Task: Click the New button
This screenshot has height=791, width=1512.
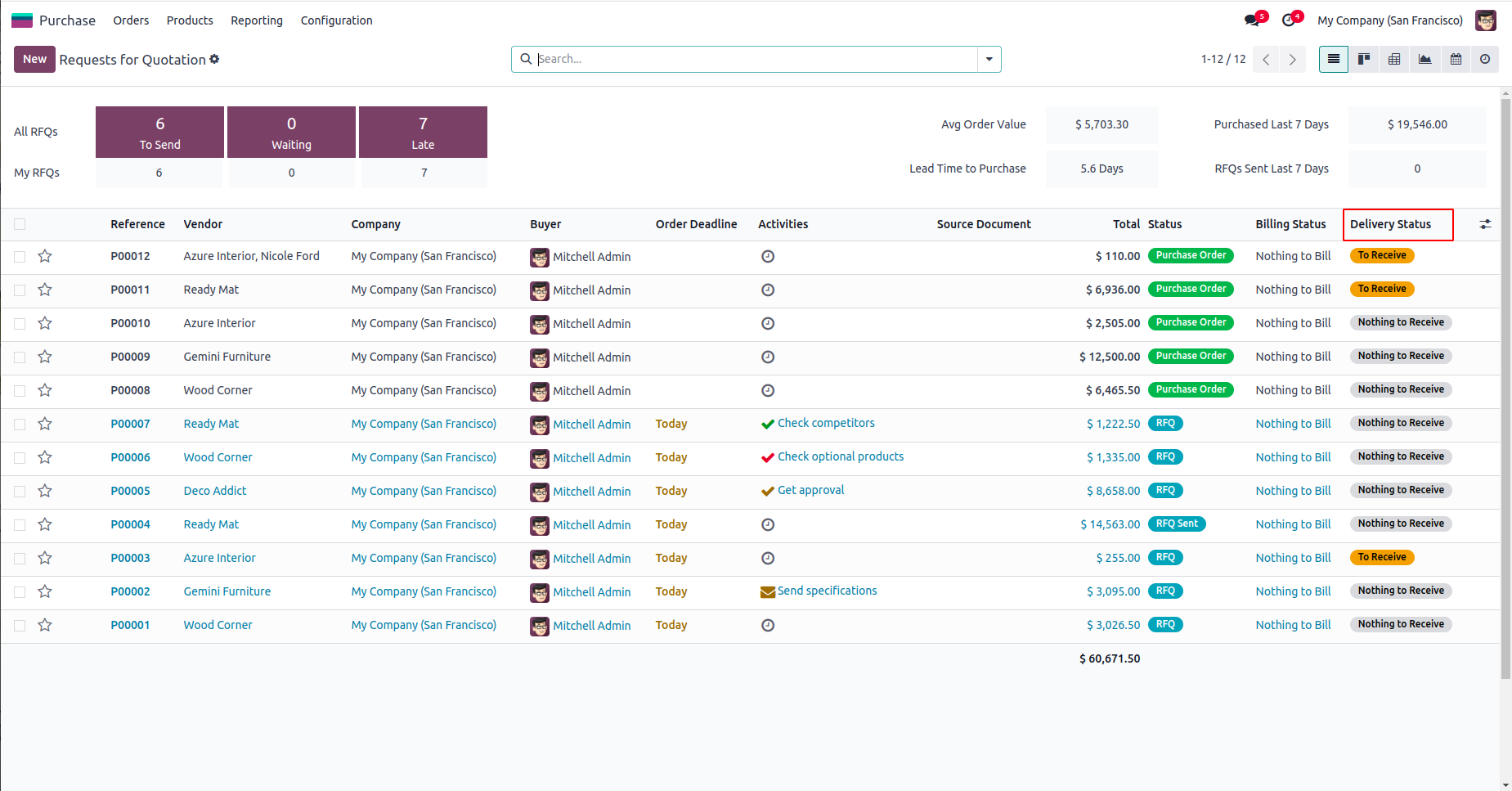Action: (34, 59)
